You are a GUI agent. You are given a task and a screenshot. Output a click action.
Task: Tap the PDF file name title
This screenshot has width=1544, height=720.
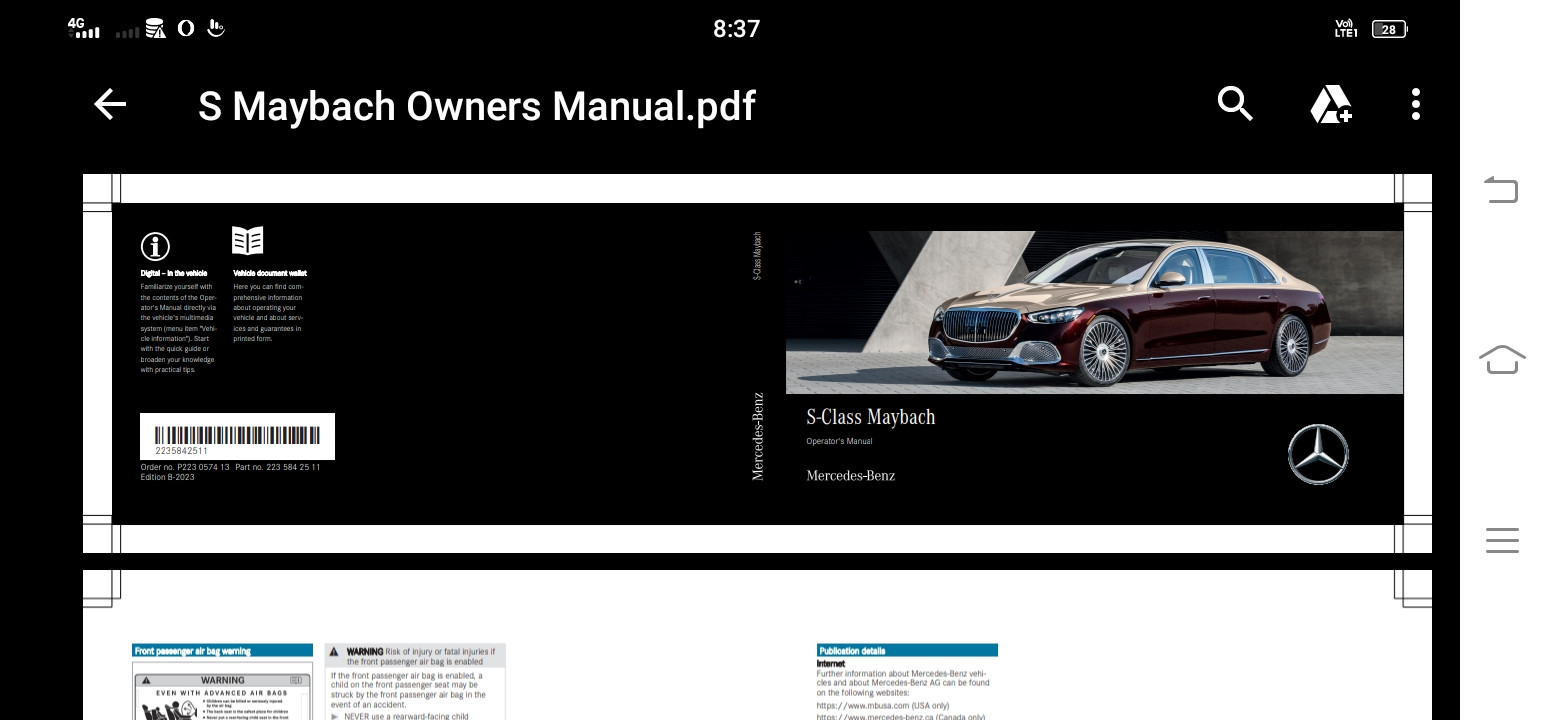(476, 106)
